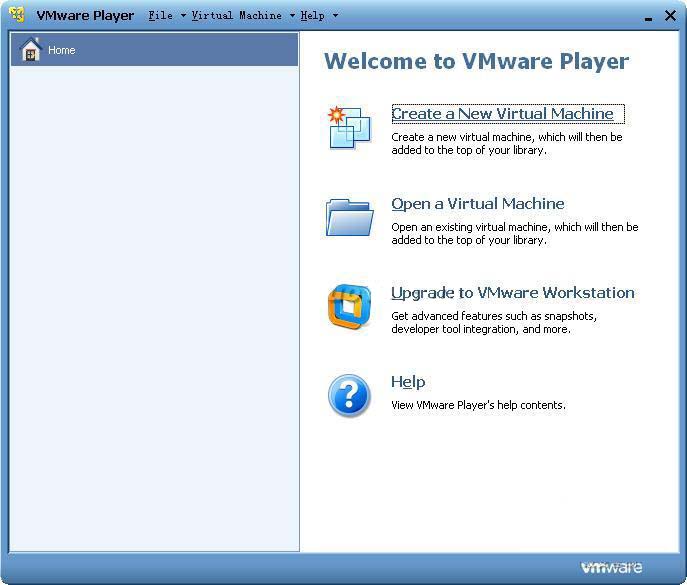The image size is (687, 585).
Task: Click the blue question mark Help icon
Action: tap(349, 395)
